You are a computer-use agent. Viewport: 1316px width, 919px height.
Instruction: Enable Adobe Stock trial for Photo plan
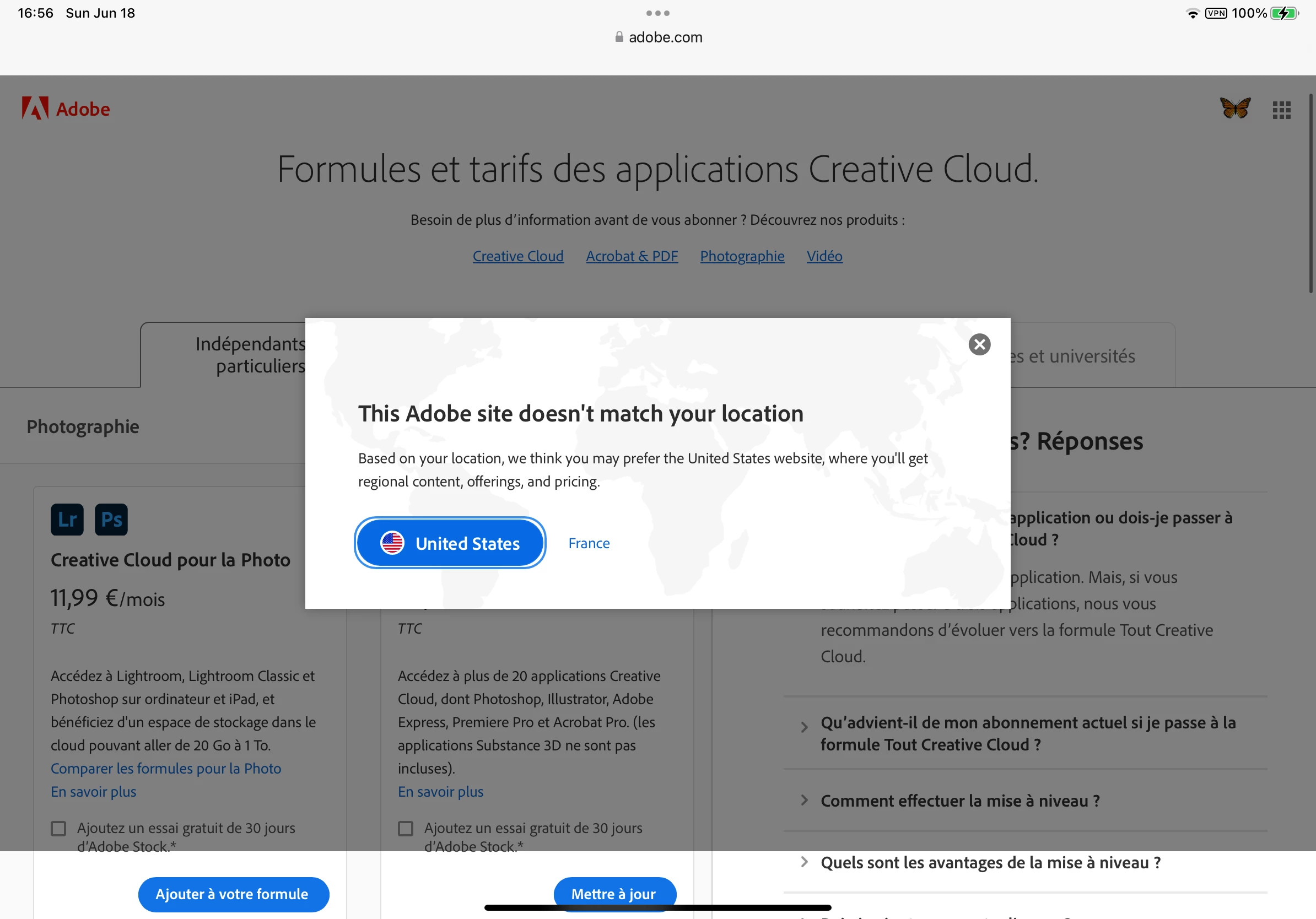(x=58, y=829)
